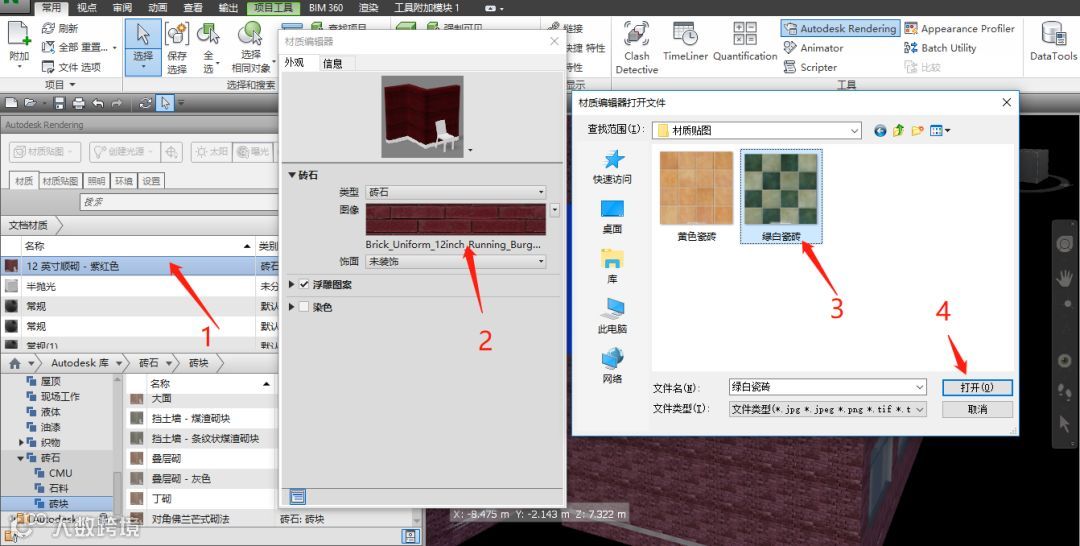Open the Scripter tool

pyautogui.click(x=811, y=67)
